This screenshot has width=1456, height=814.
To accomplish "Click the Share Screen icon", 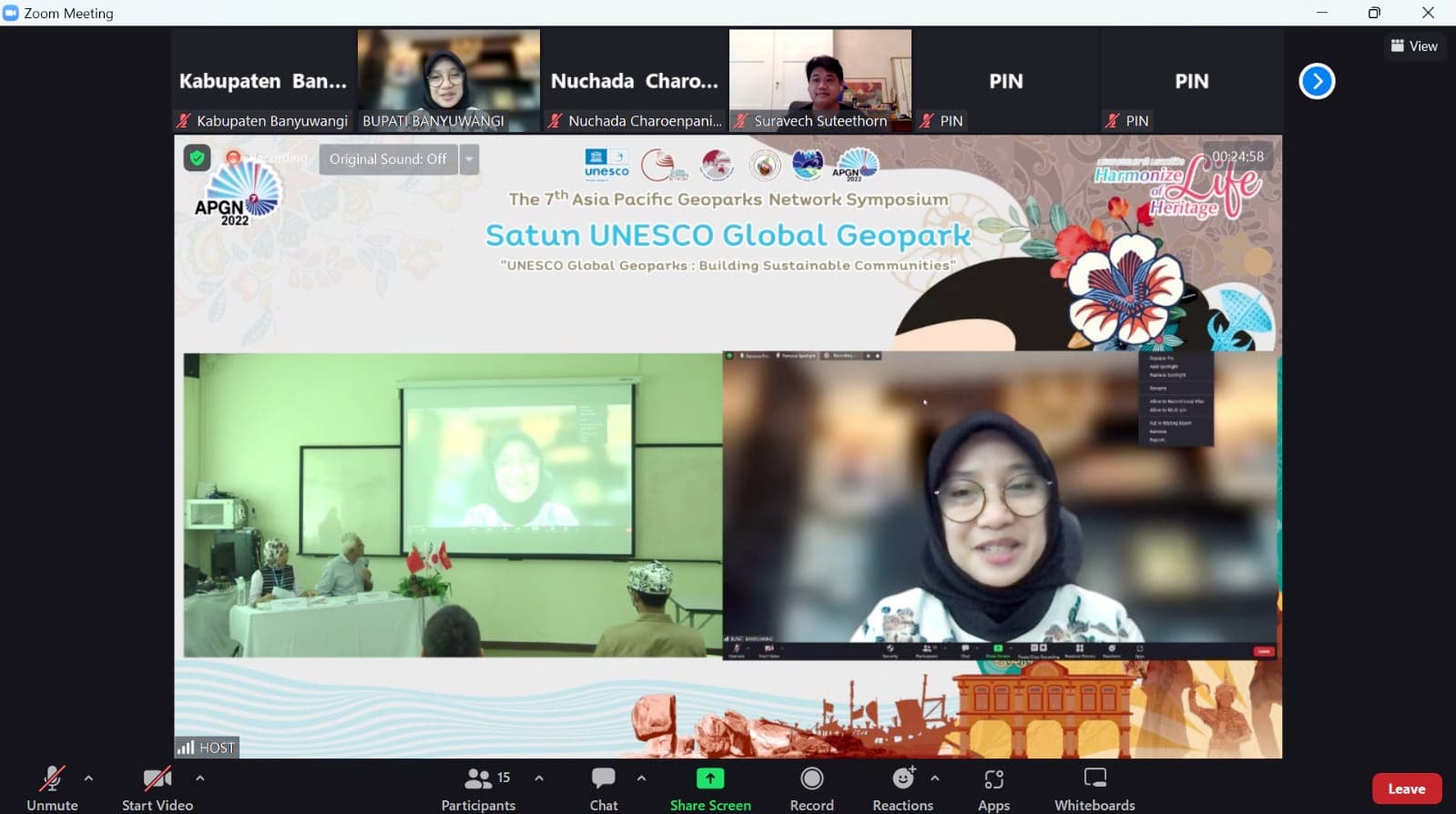I will click(x=710, y=779).
